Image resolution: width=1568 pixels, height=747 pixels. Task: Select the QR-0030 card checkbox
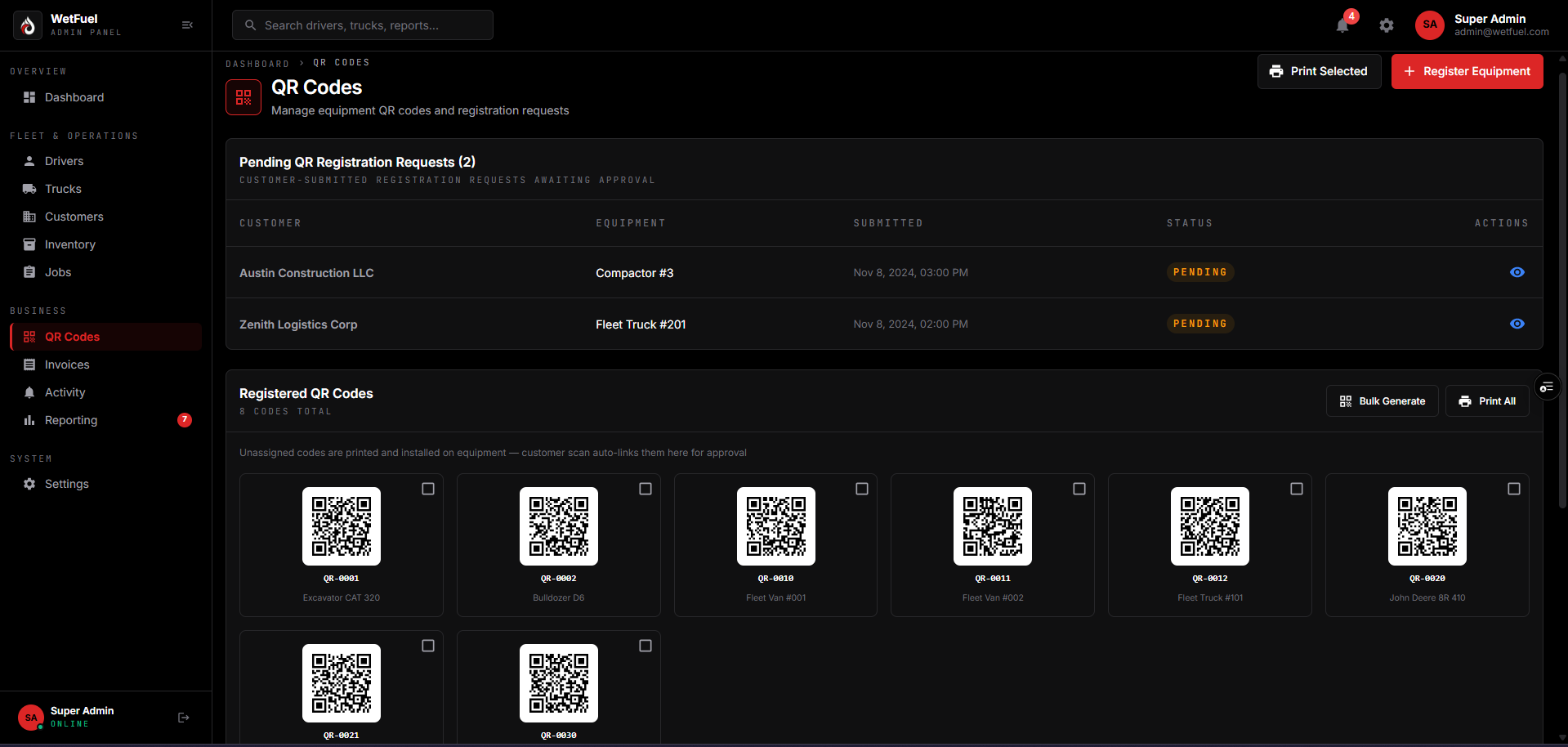pos(646,646)
